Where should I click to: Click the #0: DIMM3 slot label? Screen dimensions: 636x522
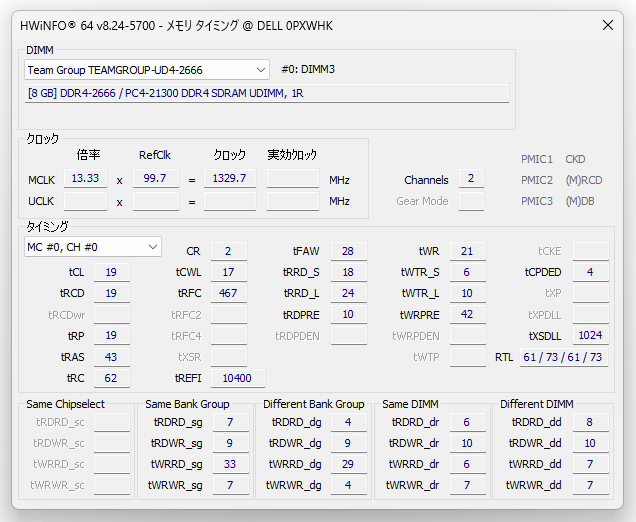(x=308, y=69)
